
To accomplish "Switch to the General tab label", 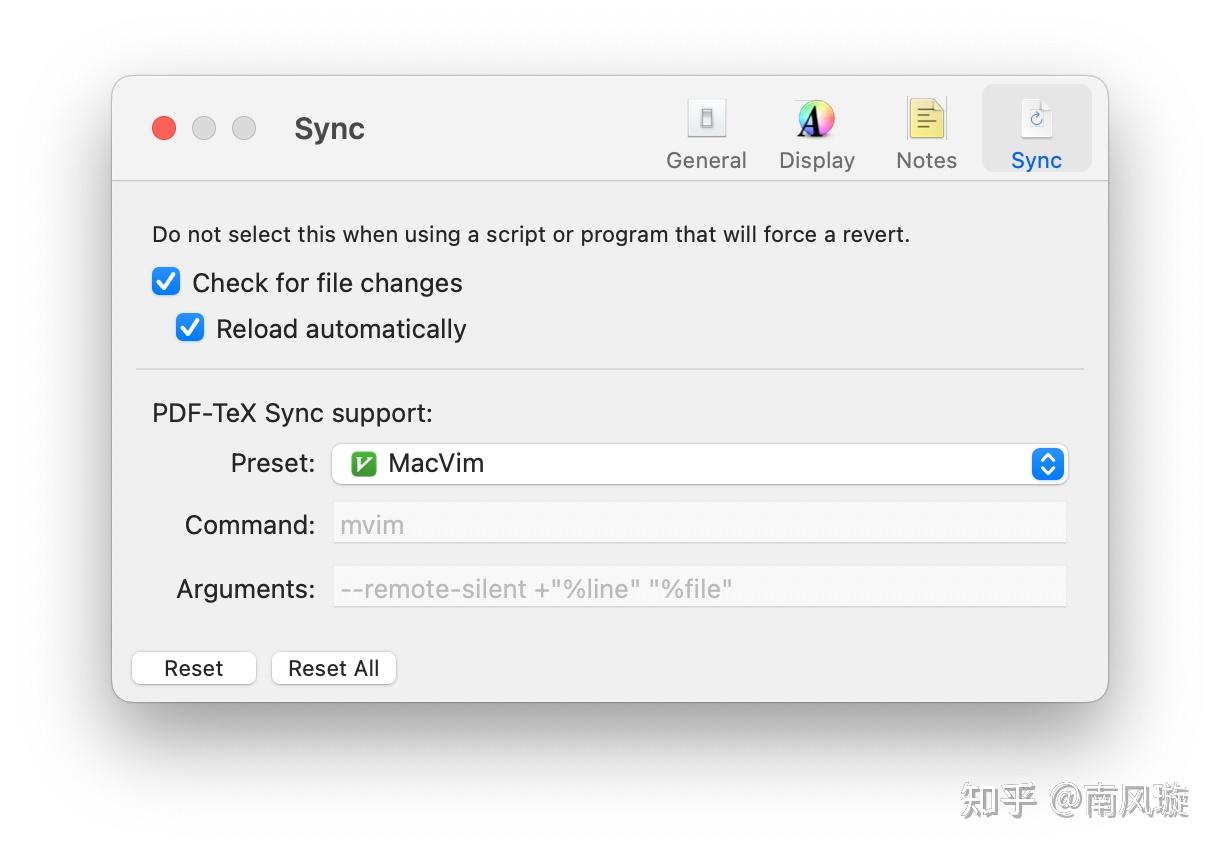I will (x=706, y=160).
